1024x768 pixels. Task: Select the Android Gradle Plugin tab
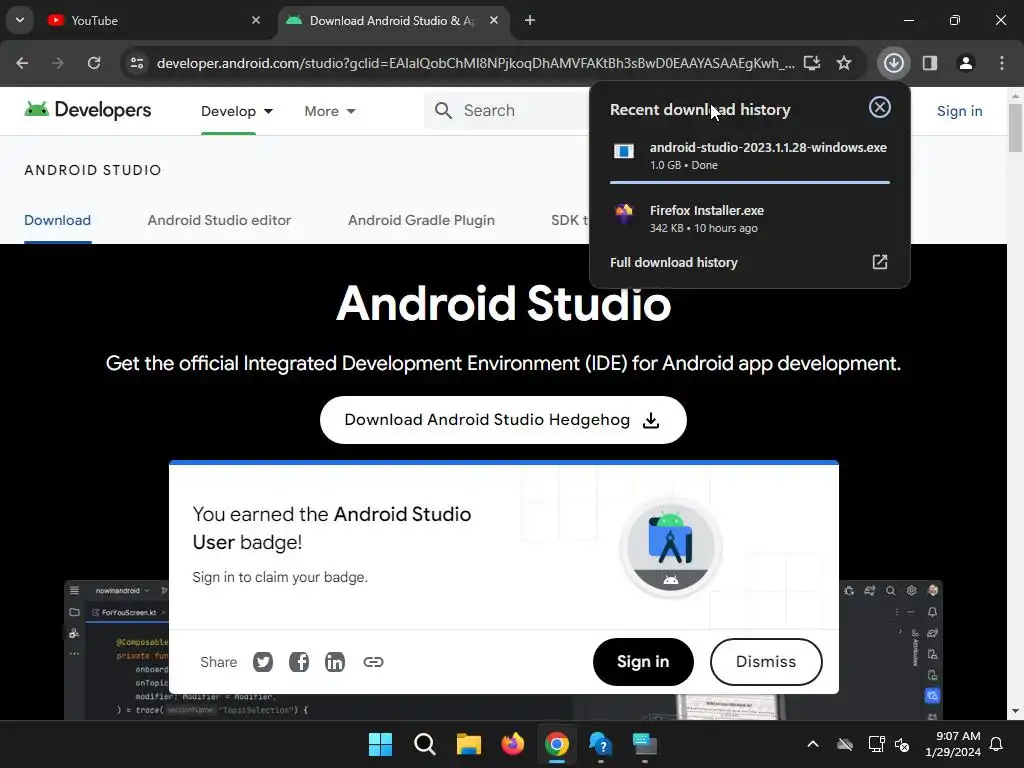[x=421, y=220]
